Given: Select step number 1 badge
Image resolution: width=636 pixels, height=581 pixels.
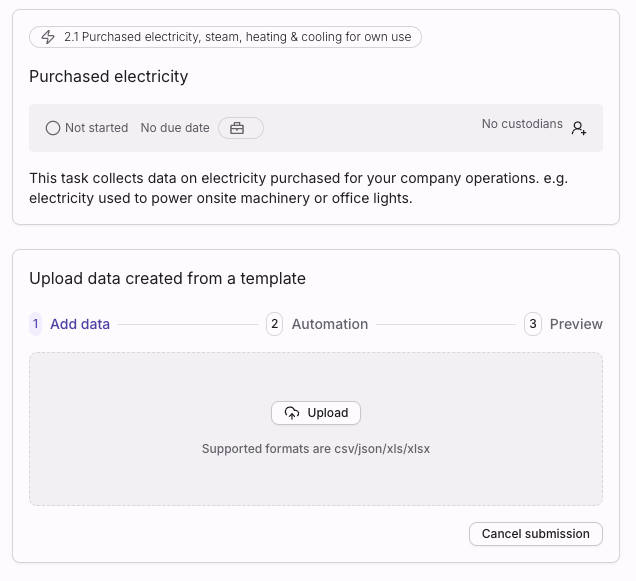Looking at the screenshot, I should (36, 324).
